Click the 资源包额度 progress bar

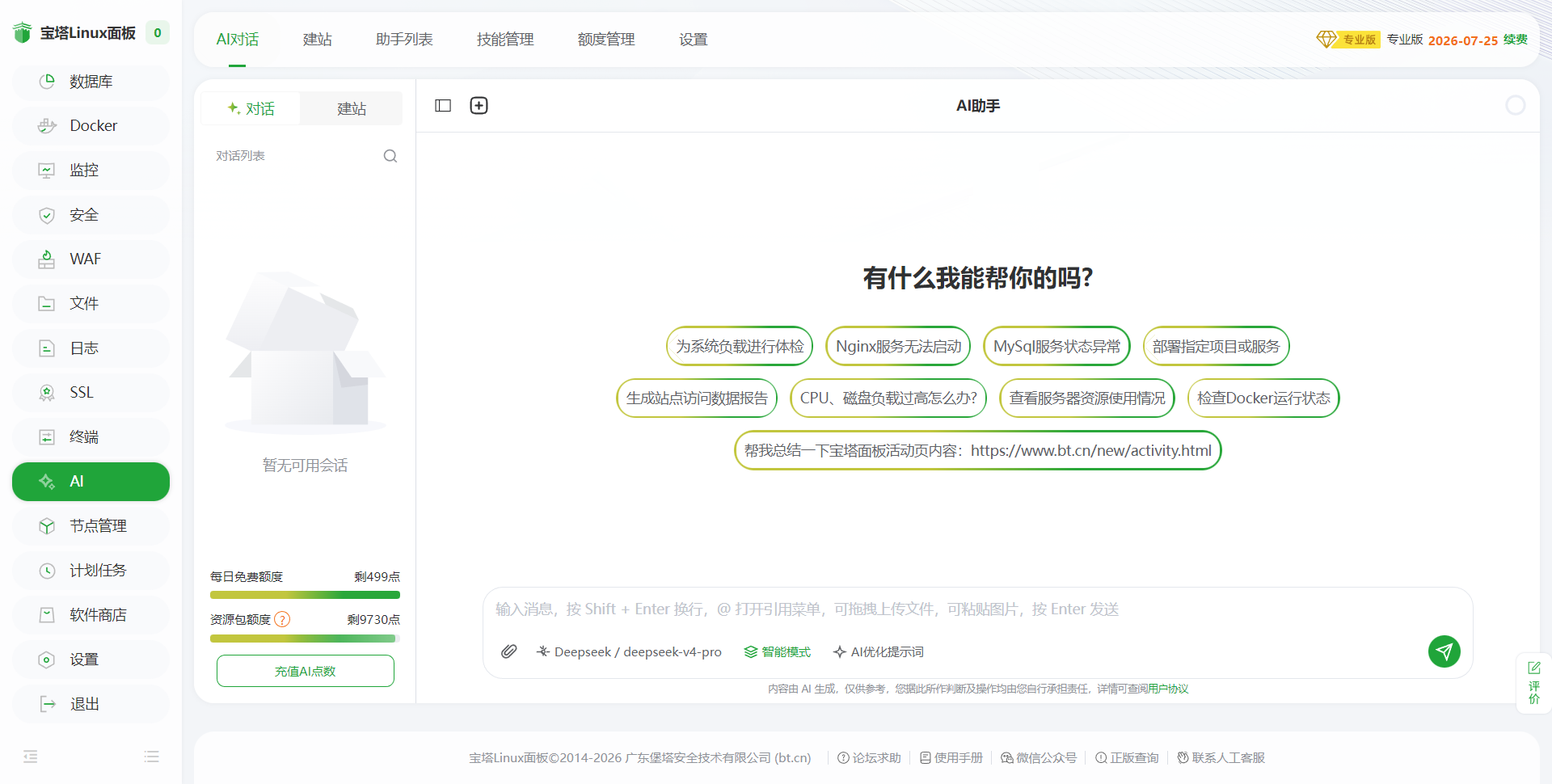pos(305,639)
